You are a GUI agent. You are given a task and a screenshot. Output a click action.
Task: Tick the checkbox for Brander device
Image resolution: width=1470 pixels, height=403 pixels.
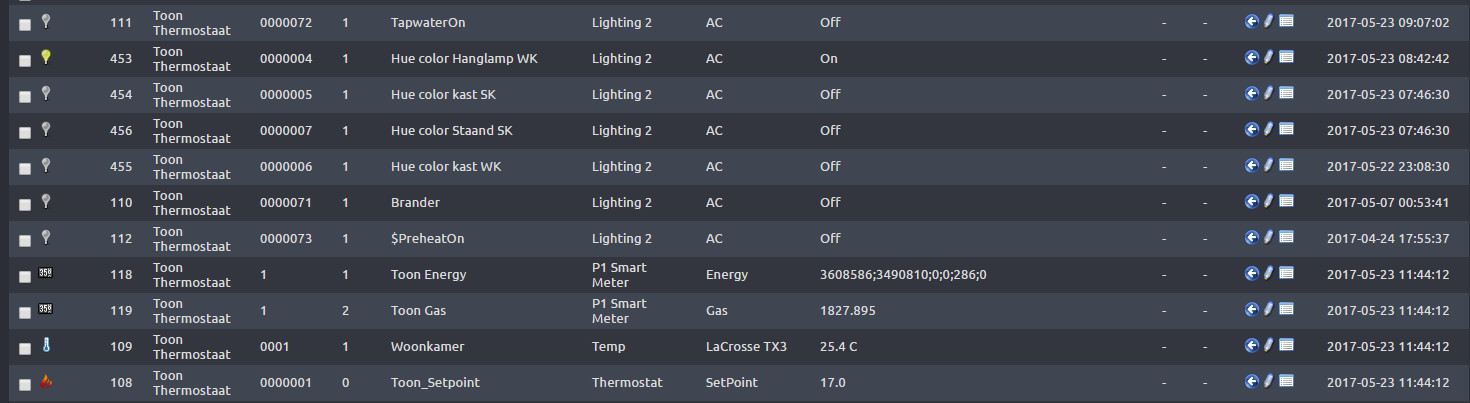[x=25, y=204]
